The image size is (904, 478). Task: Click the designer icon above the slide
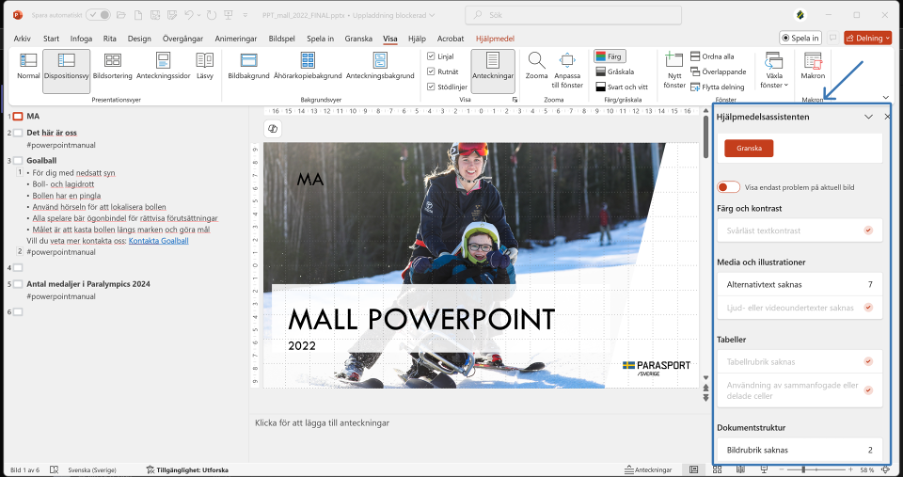(273, 129)
